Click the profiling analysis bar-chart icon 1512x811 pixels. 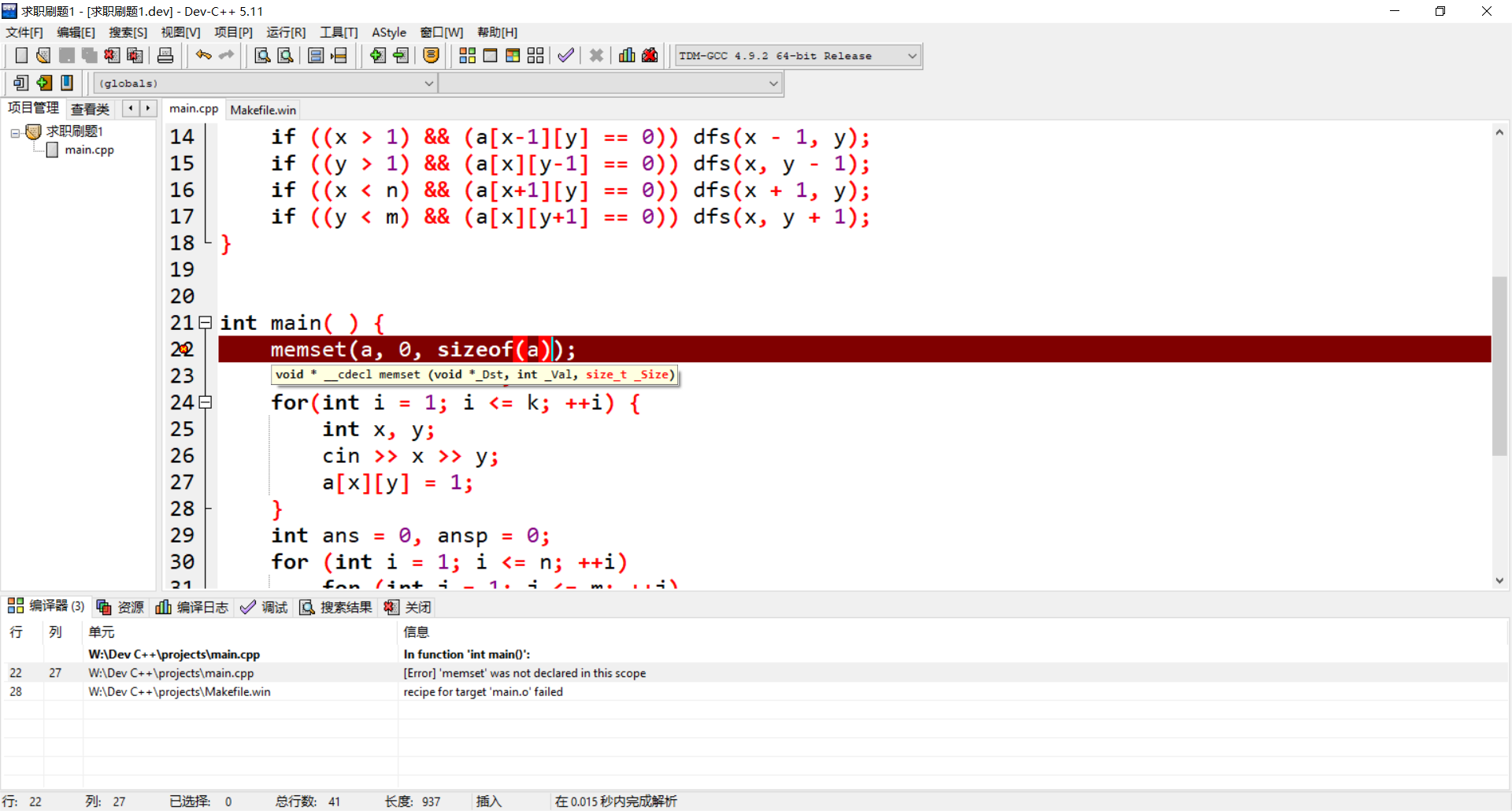626,55
